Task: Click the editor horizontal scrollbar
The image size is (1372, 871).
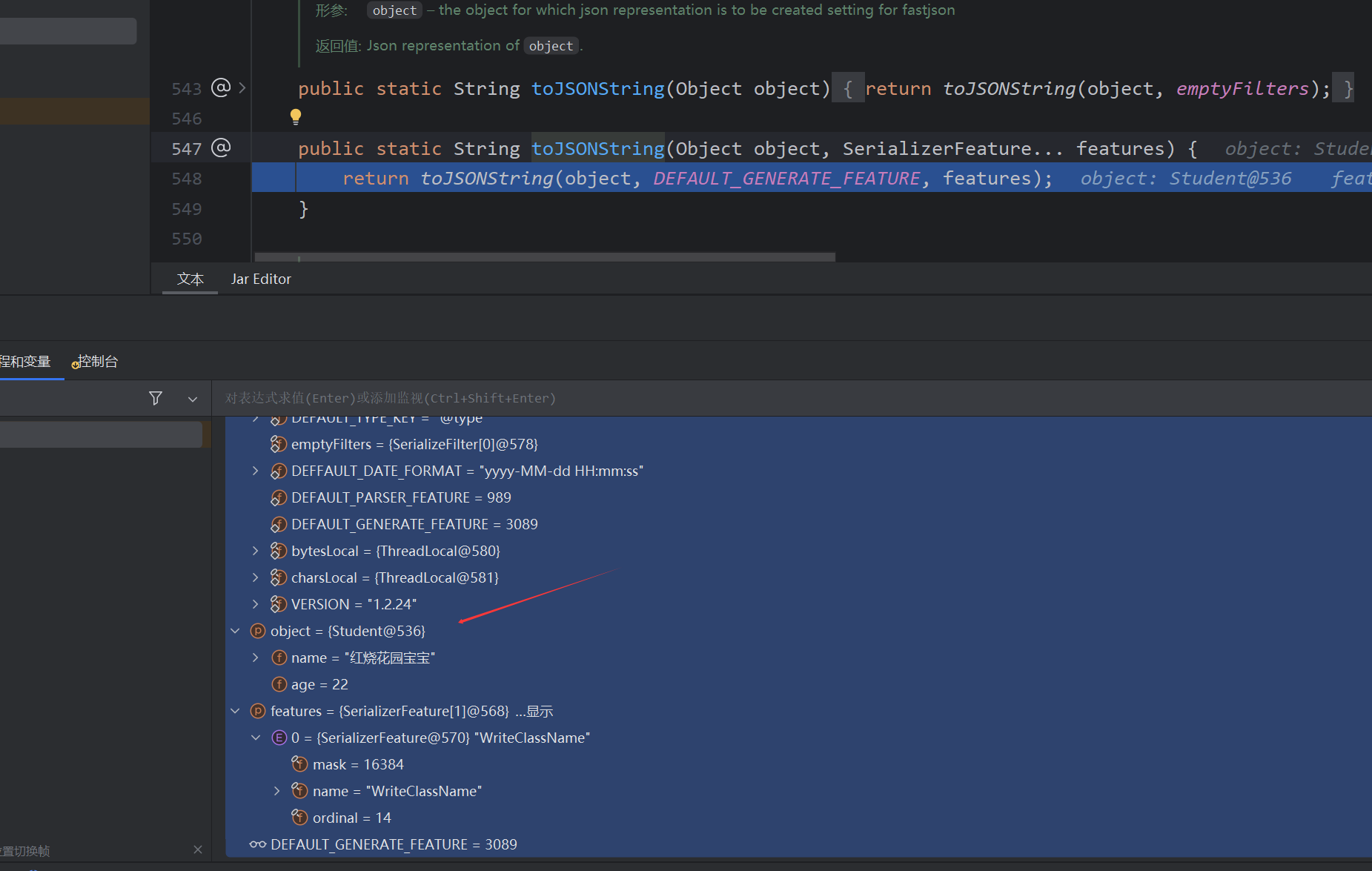Action: click(545, 257)
